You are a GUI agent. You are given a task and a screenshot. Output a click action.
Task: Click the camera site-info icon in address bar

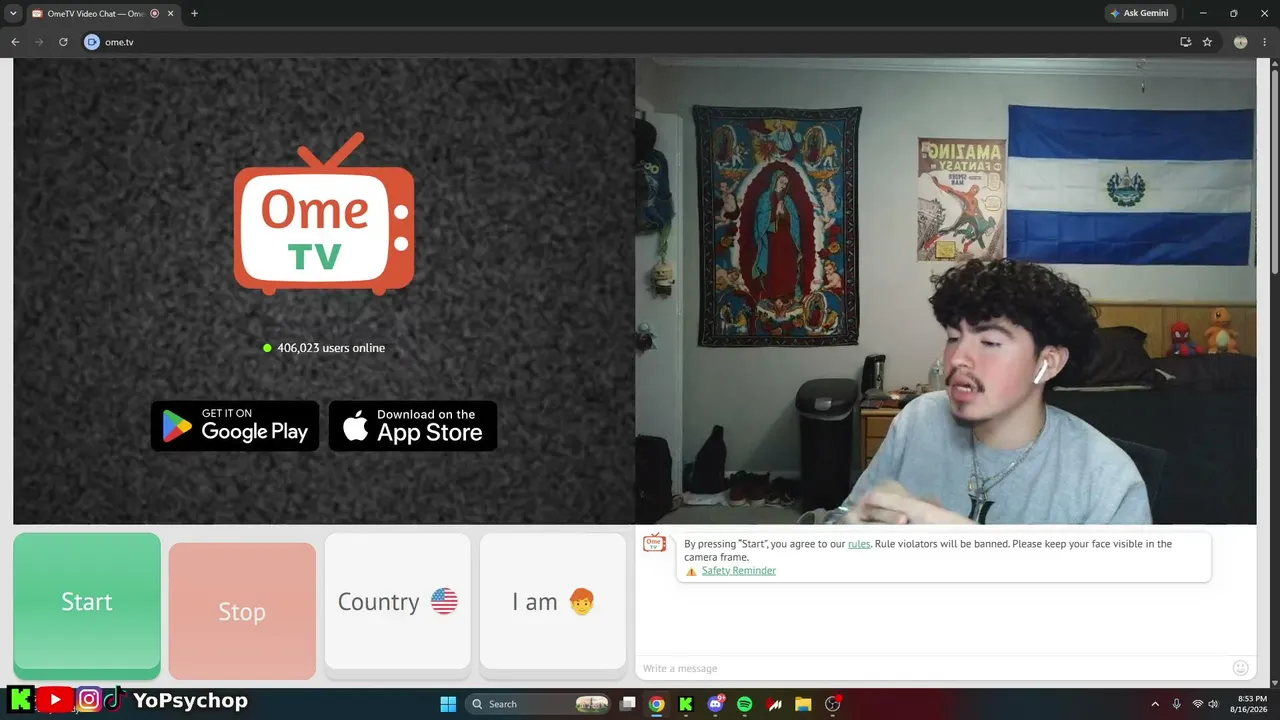click(92, 42)
